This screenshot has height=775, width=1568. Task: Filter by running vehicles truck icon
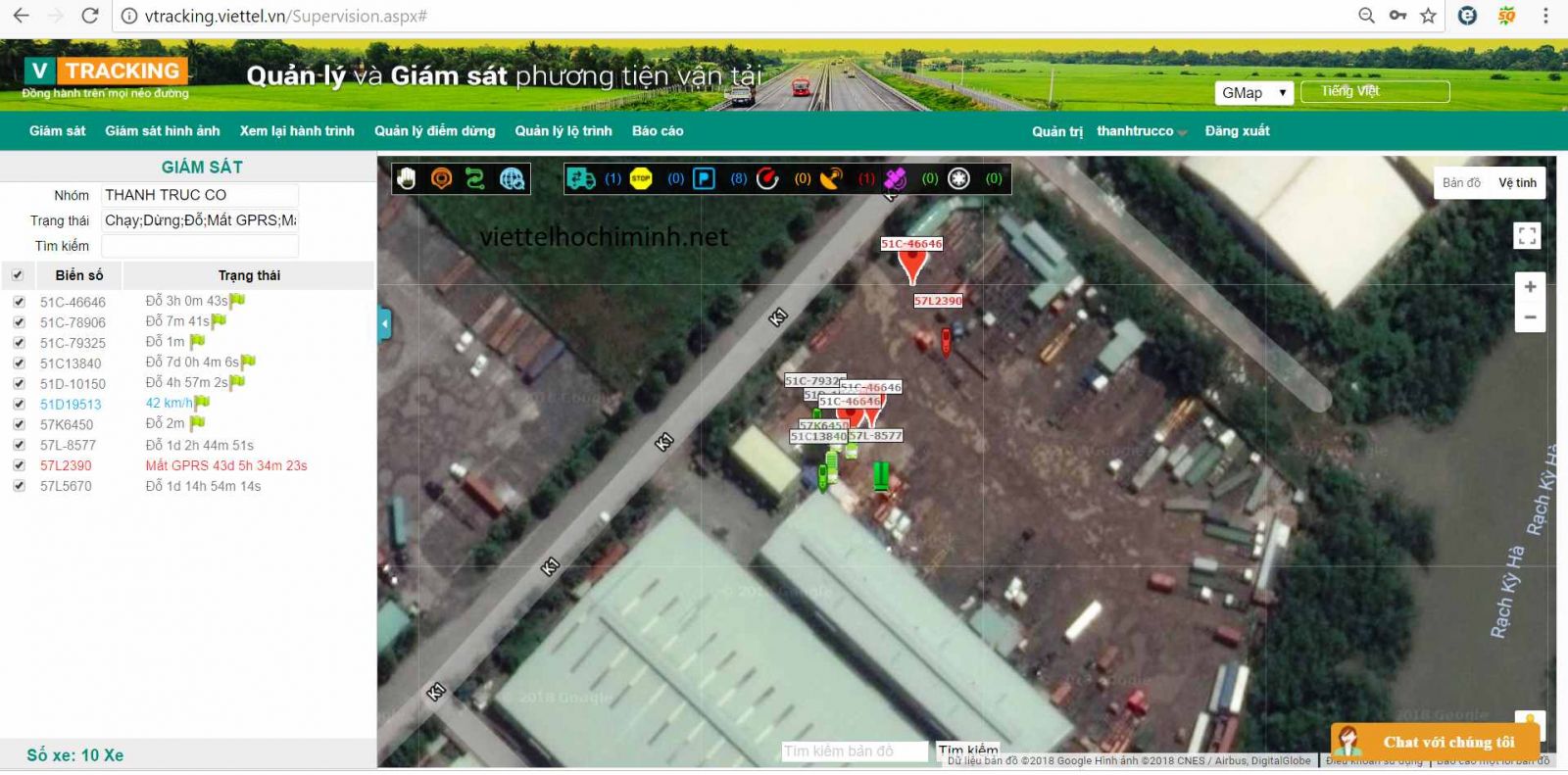[x=581, y=178]
